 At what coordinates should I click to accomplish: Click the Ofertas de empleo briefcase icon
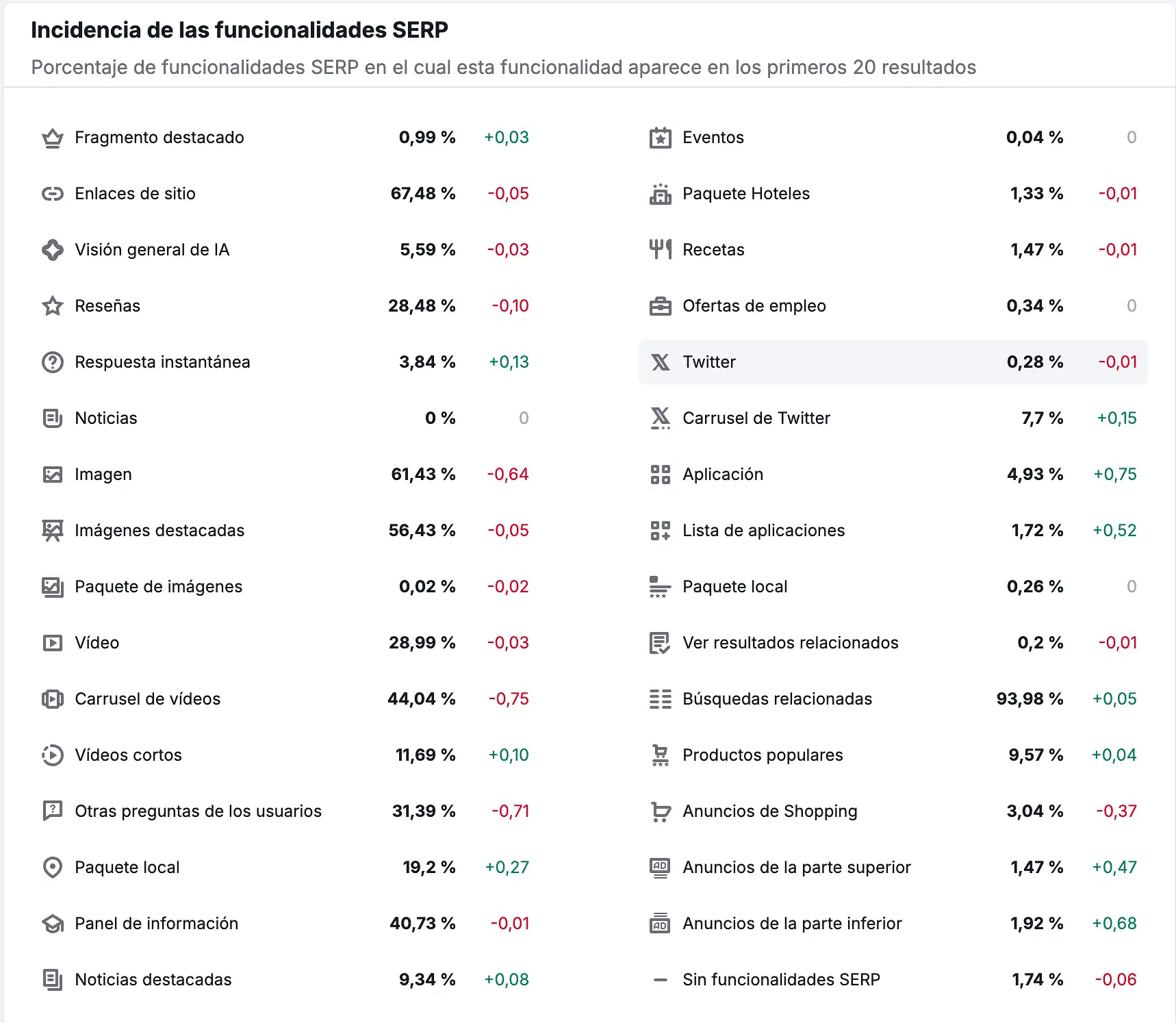click(x=660, y=305)
